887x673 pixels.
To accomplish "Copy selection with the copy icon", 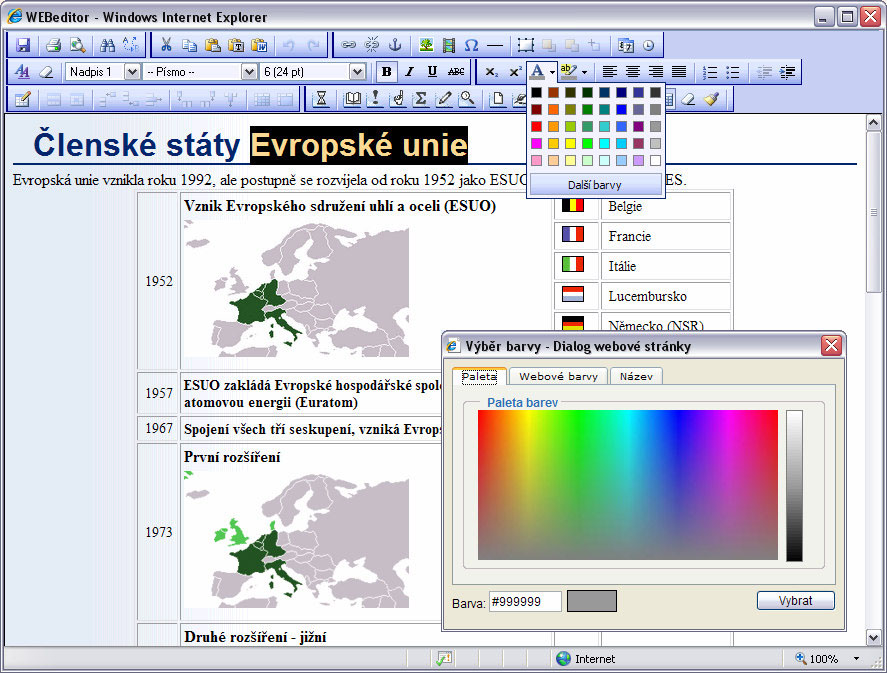I will (189, 45).
